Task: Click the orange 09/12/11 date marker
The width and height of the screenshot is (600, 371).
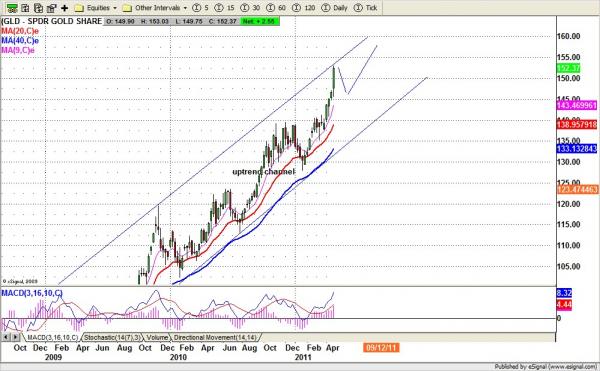Action: (381, 348)
